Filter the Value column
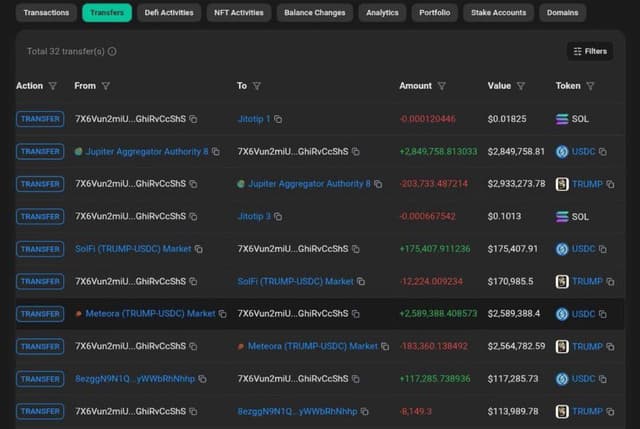Image resolution: width=640 pixels, height=429 pixels. pos(521,86)
